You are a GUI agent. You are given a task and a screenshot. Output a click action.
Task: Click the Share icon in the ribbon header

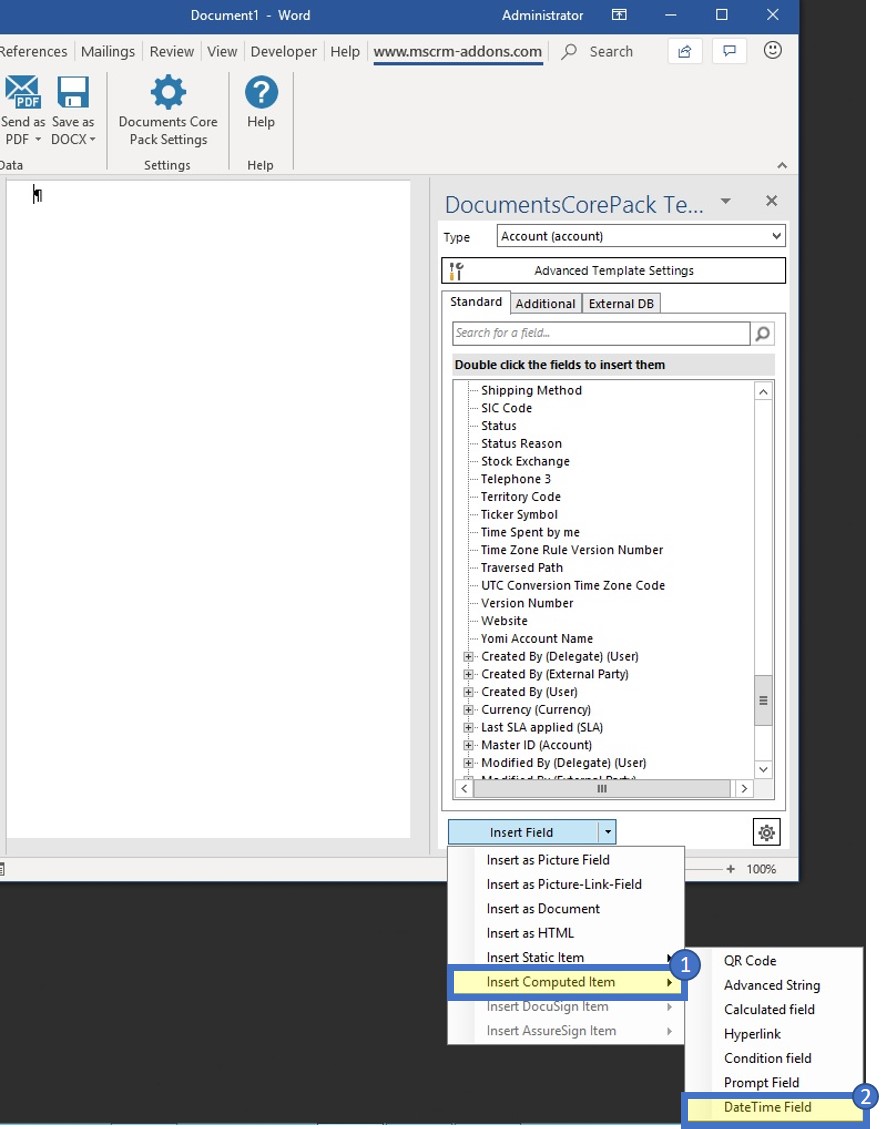(684, 51)
